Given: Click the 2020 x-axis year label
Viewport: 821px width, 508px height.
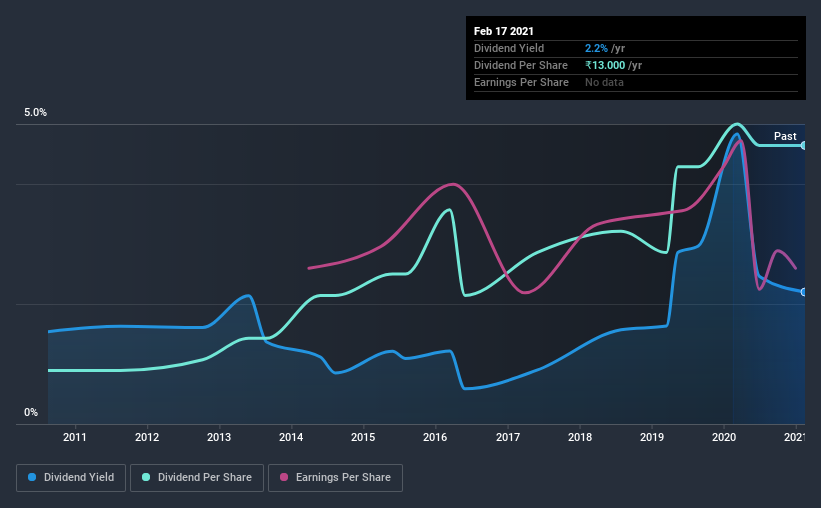Looking at the screenshot, I should 724,437.
